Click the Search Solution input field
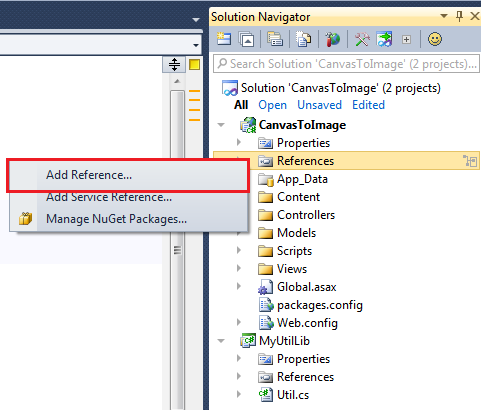This screenshot has height=410, width=481. click(346, 64)
